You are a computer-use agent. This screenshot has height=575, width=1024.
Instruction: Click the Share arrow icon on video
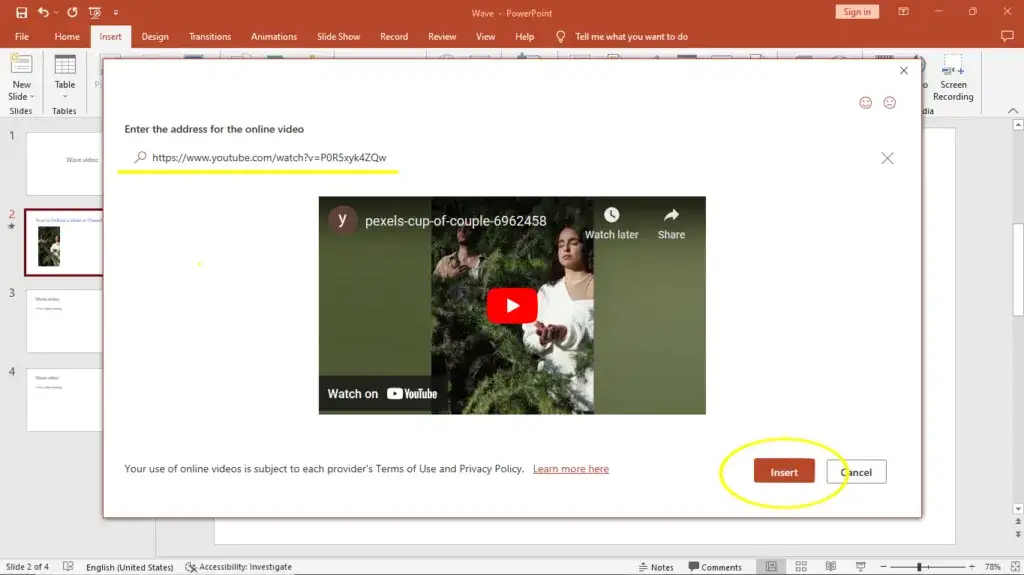(671, 216)
